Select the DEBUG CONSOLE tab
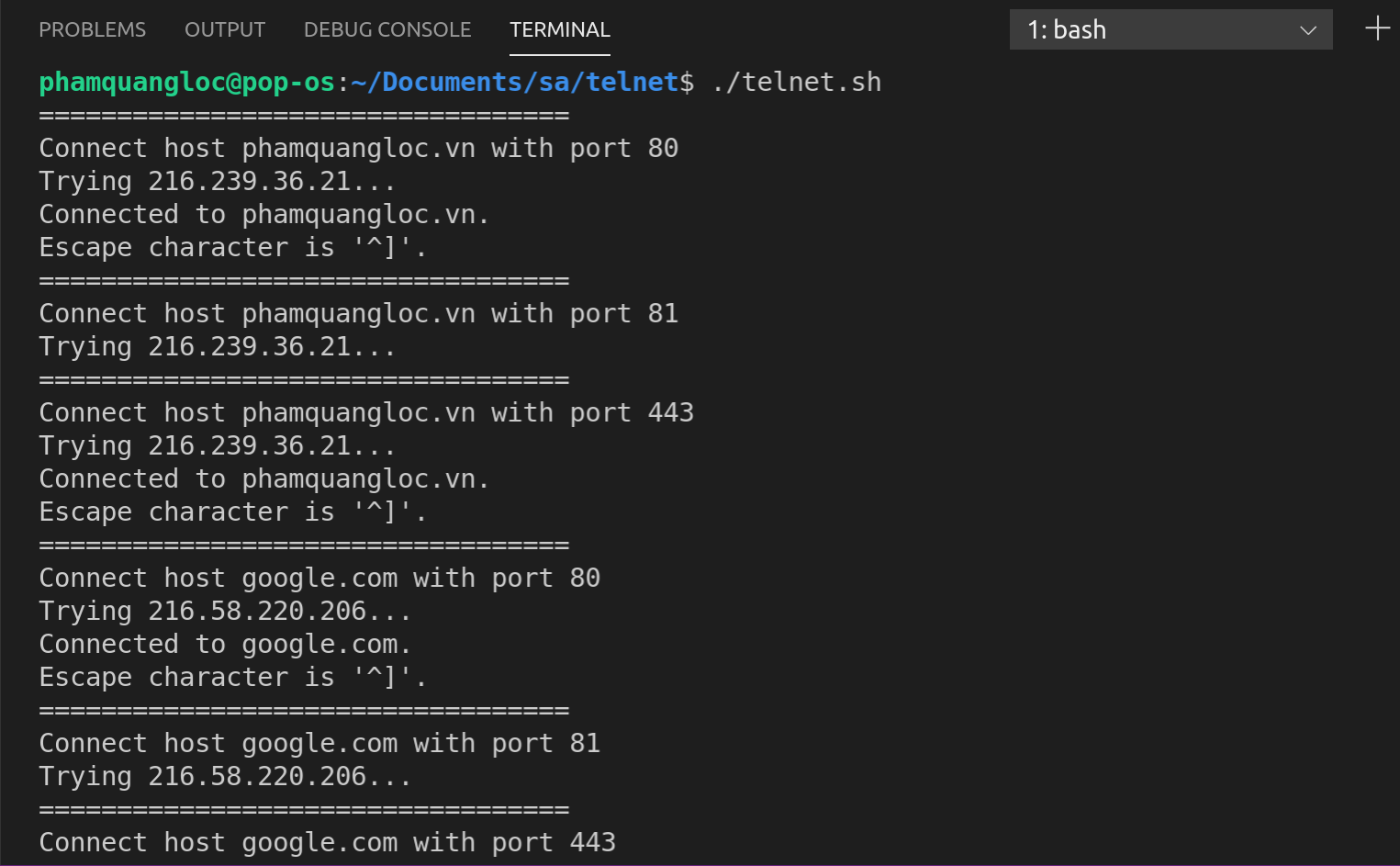This screenshot has width=1400, height=866. pos(386,29)
